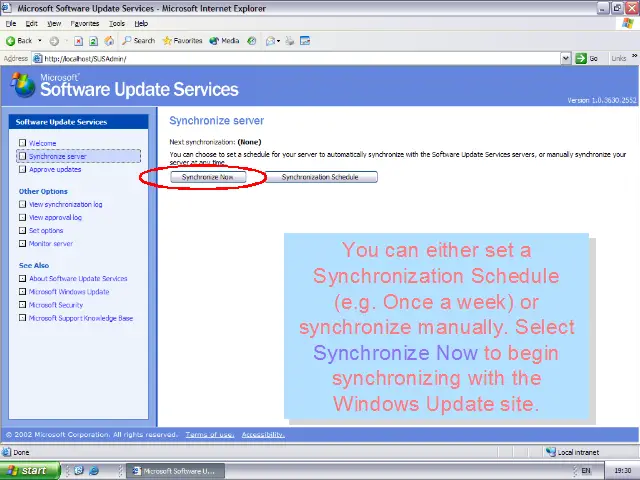The height and width of the screenshot is (480, 640).
Task: Open the Favorites menu
Action: pyautogui.click(x=84, y=24)
